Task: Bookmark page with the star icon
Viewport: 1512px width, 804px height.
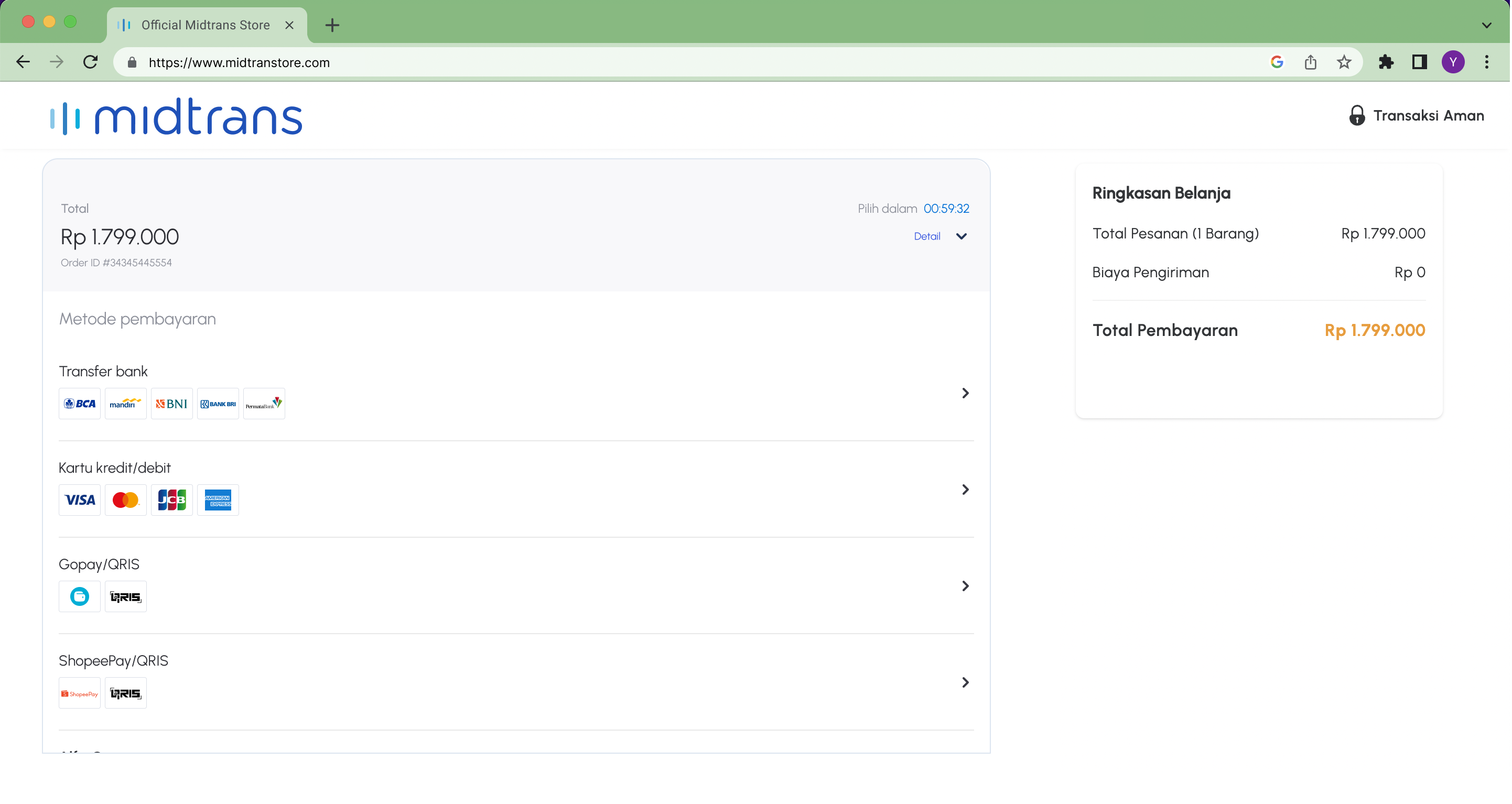Action: [x=1344, y=62]
